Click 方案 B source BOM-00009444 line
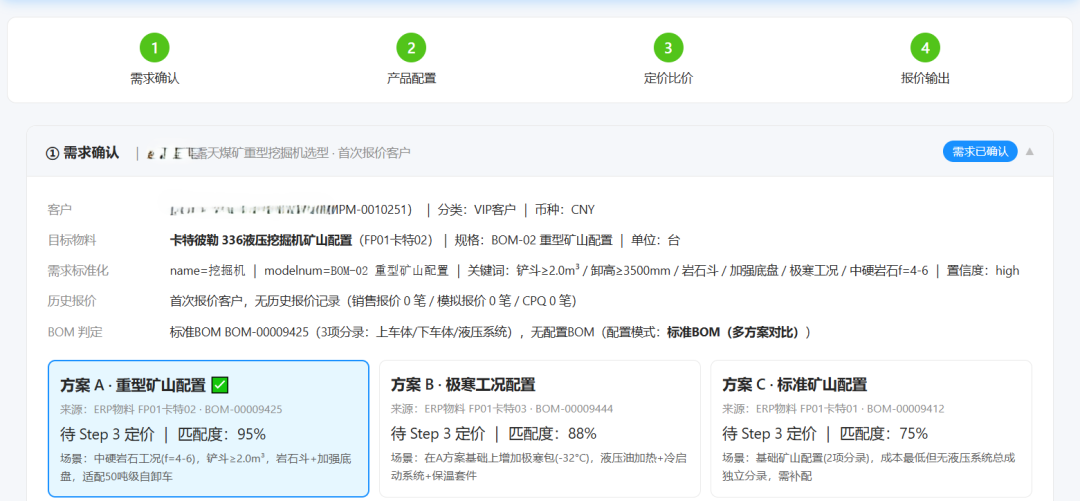1080x501 pixels. click(502, 409)
